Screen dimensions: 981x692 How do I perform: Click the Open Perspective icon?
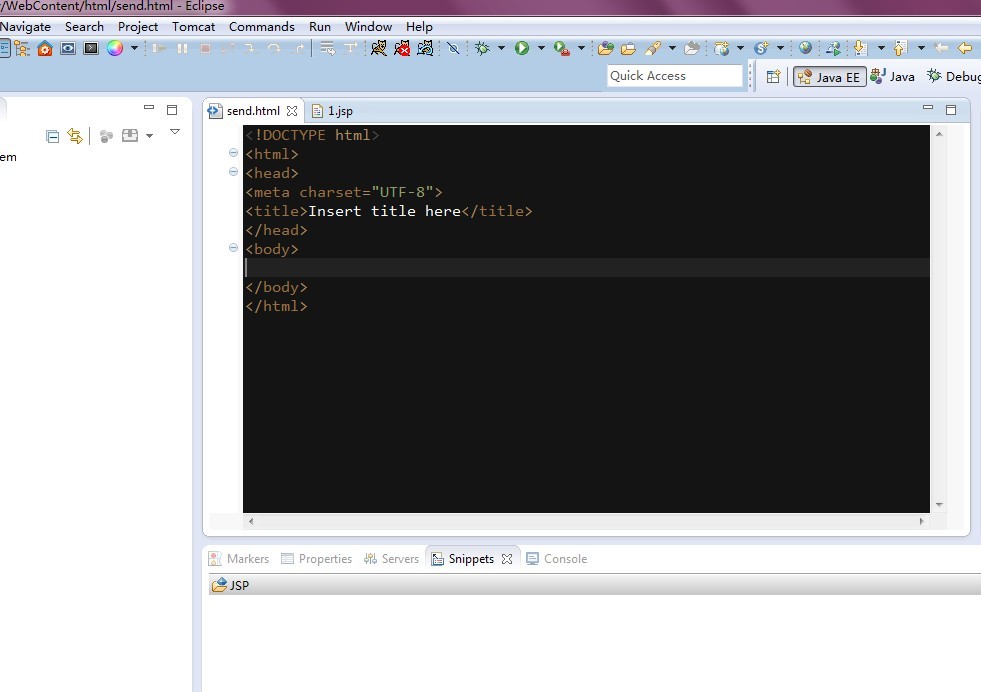coord(773,76)
